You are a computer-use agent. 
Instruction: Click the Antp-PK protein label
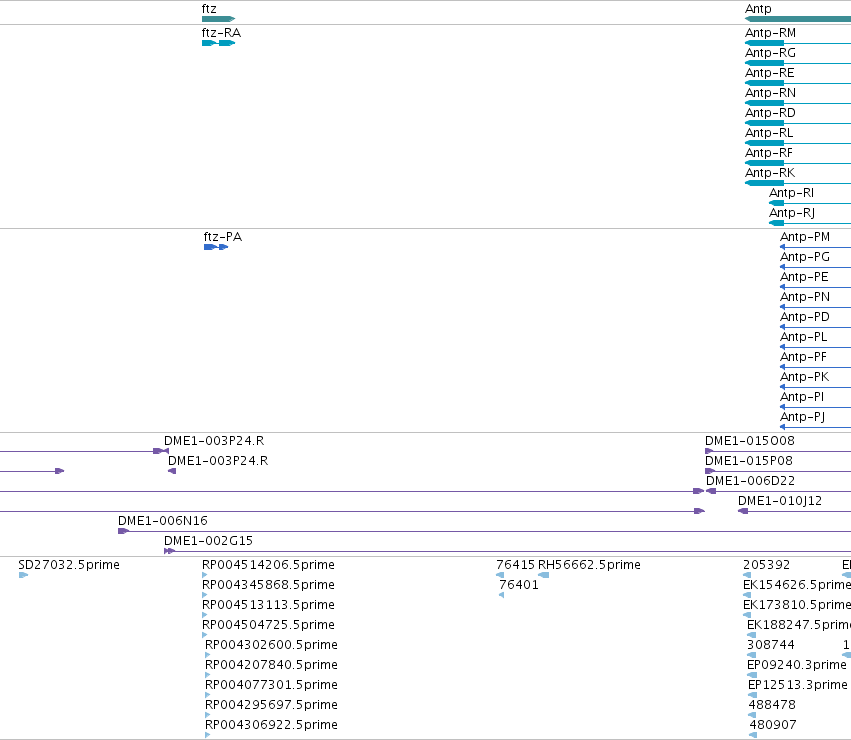point(804,377)
